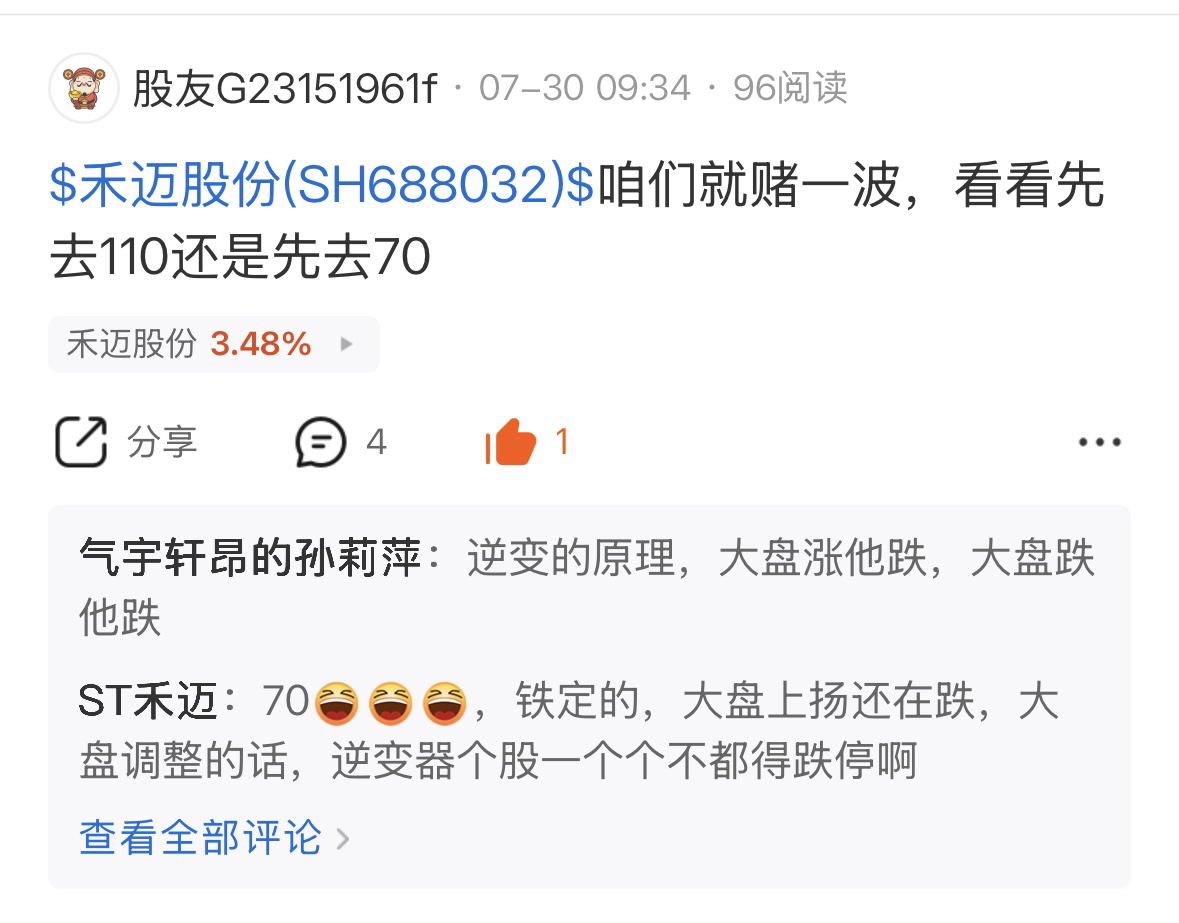Open the $禾迈股份(SH688032)$ stock link
Image resolution: width=1179 pixels, height=923 pixels.
pyautogui.click(x=322, y=184)
